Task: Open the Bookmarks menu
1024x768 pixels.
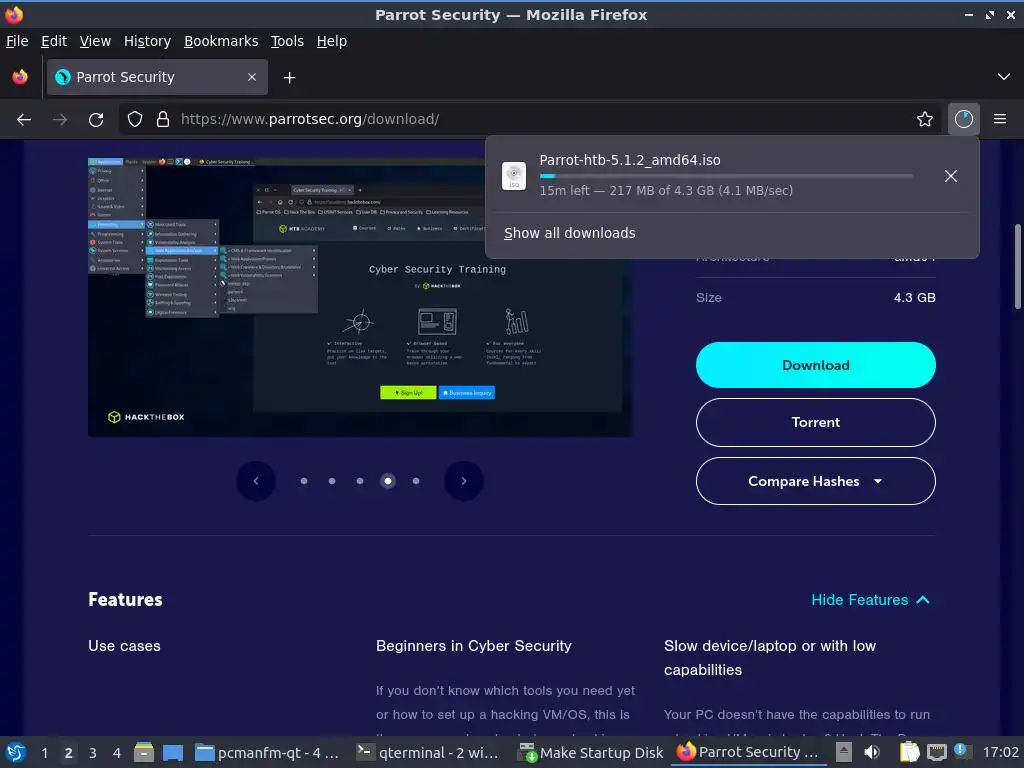Action: [x=221, y=41]
